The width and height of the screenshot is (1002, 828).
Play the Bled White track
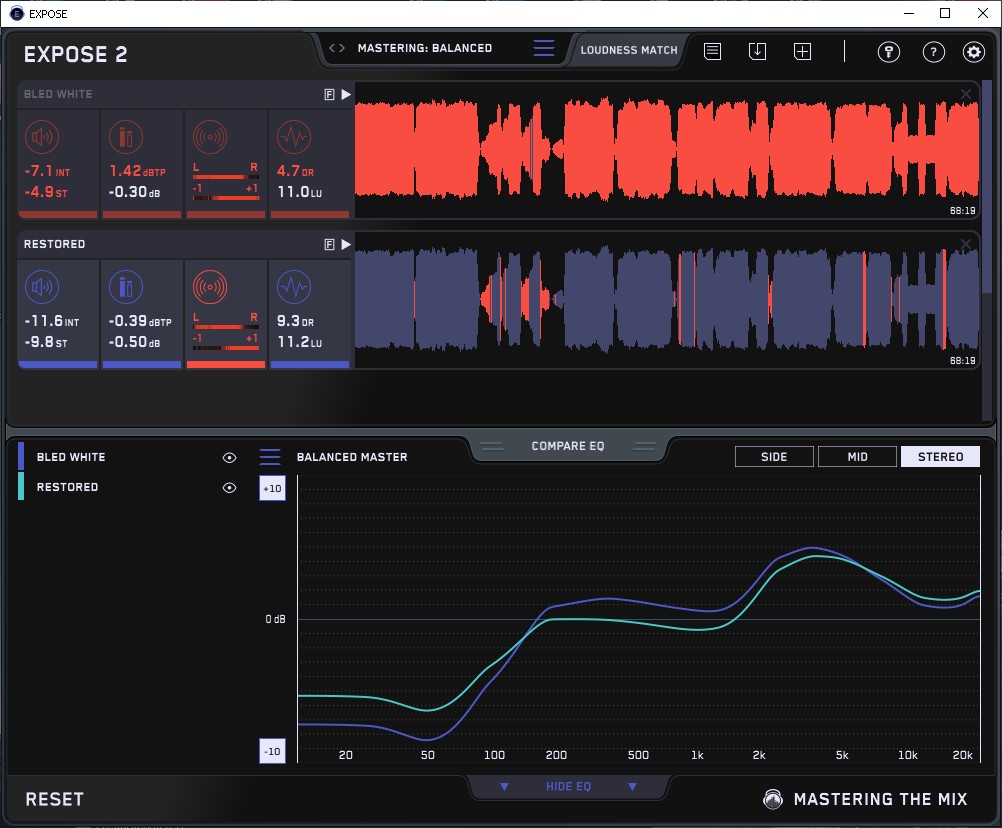(346, 95)
